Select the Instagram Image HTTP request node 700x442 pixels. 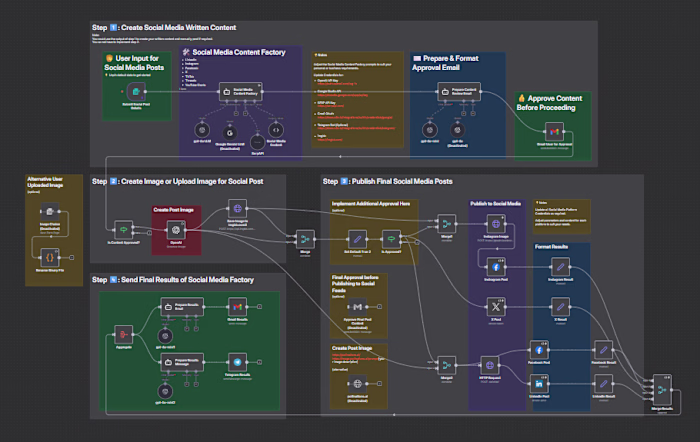click(x=496, y=224)
